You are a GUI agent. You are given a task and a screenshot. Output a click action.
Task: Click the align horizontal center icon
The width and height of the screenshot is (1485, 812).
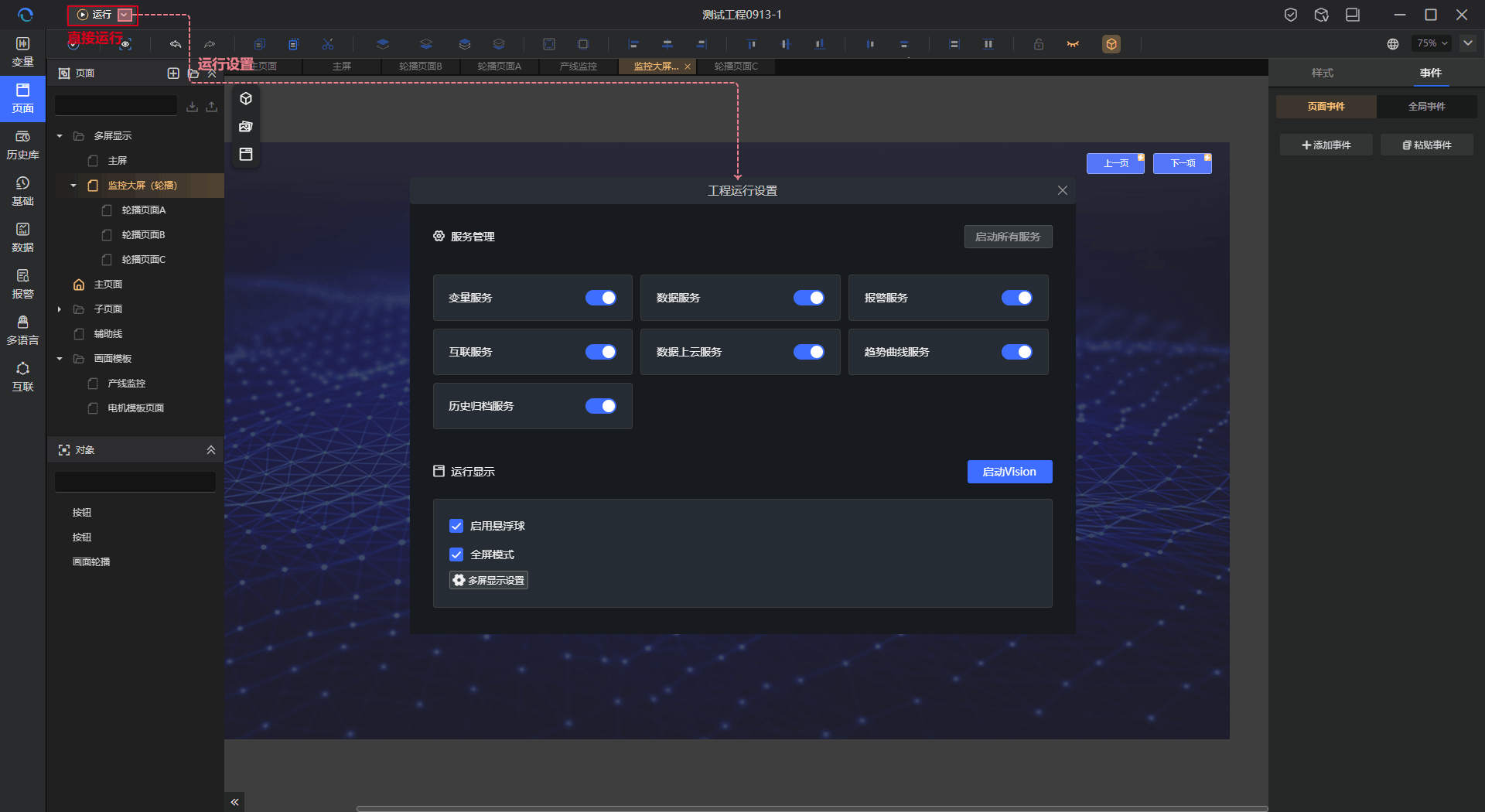tap(667, 44)
